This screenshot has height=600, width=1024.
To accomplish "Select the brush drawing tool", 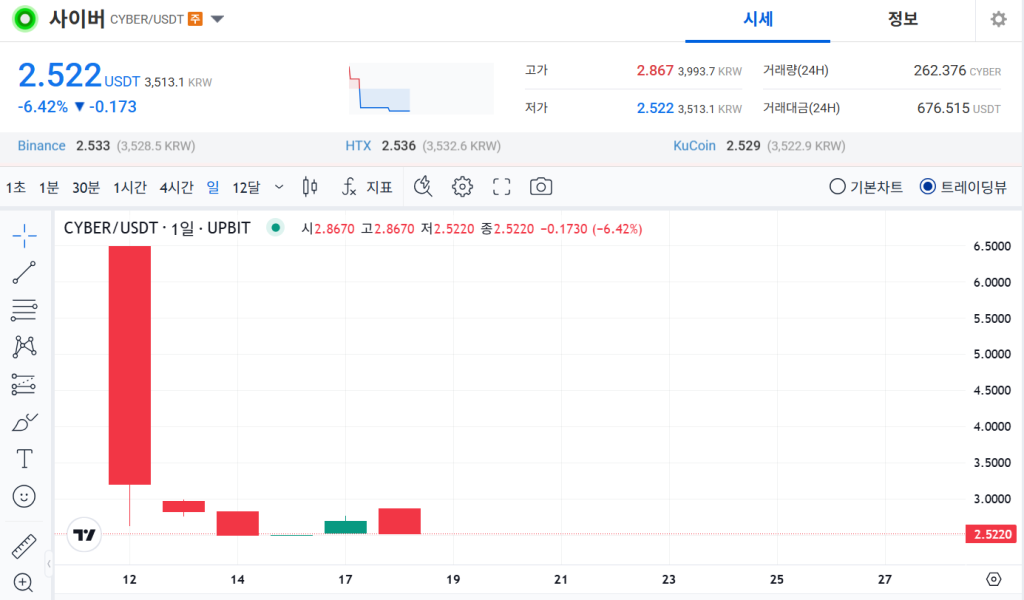I will (24, 422).
